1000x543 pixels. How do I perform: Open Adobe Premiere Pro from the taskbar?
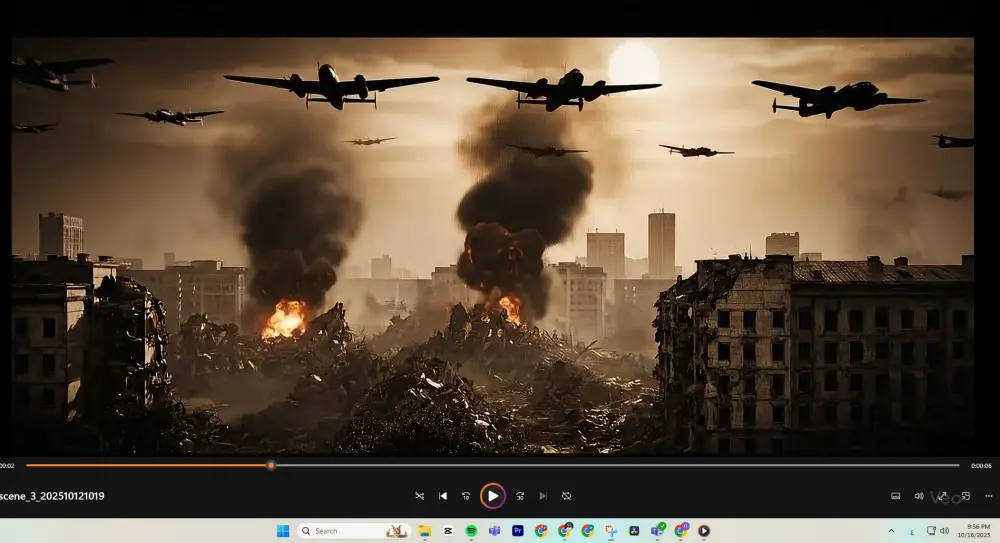518,531
